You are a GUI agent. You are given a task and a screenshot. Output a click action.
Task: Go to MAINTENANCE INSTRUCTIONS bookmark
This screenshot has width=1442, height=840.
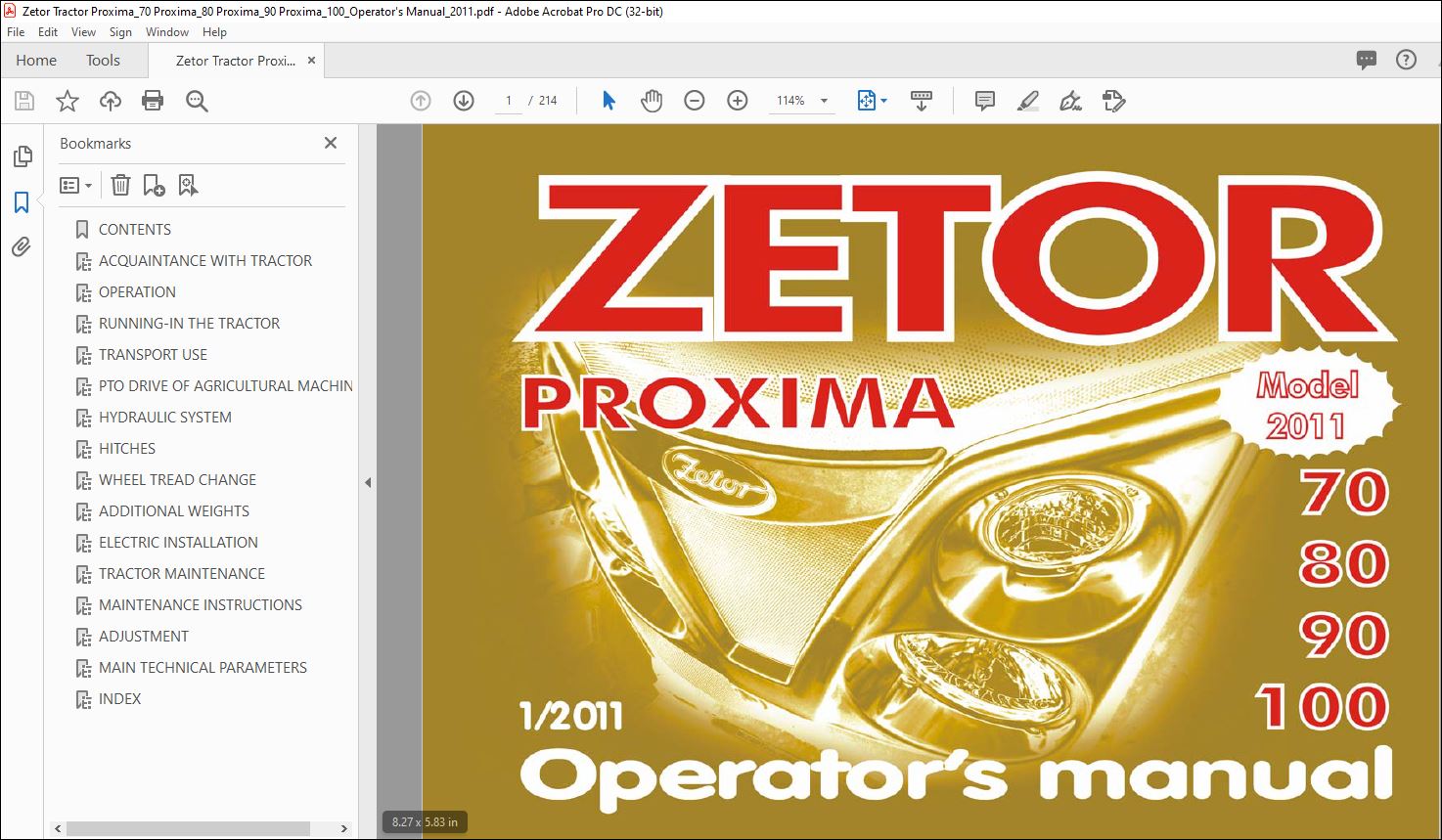pos(201,604)
